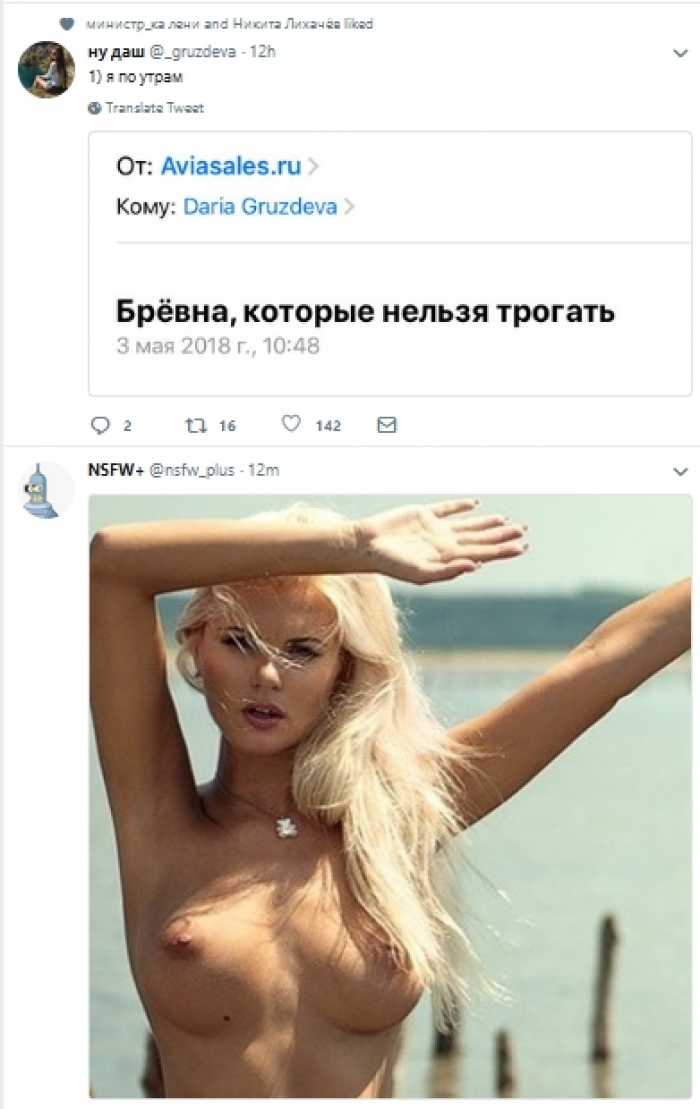Viewport: 700px width, 1109px height.
Task: Click the Translate Tweet link
Action: coord(154,108)
